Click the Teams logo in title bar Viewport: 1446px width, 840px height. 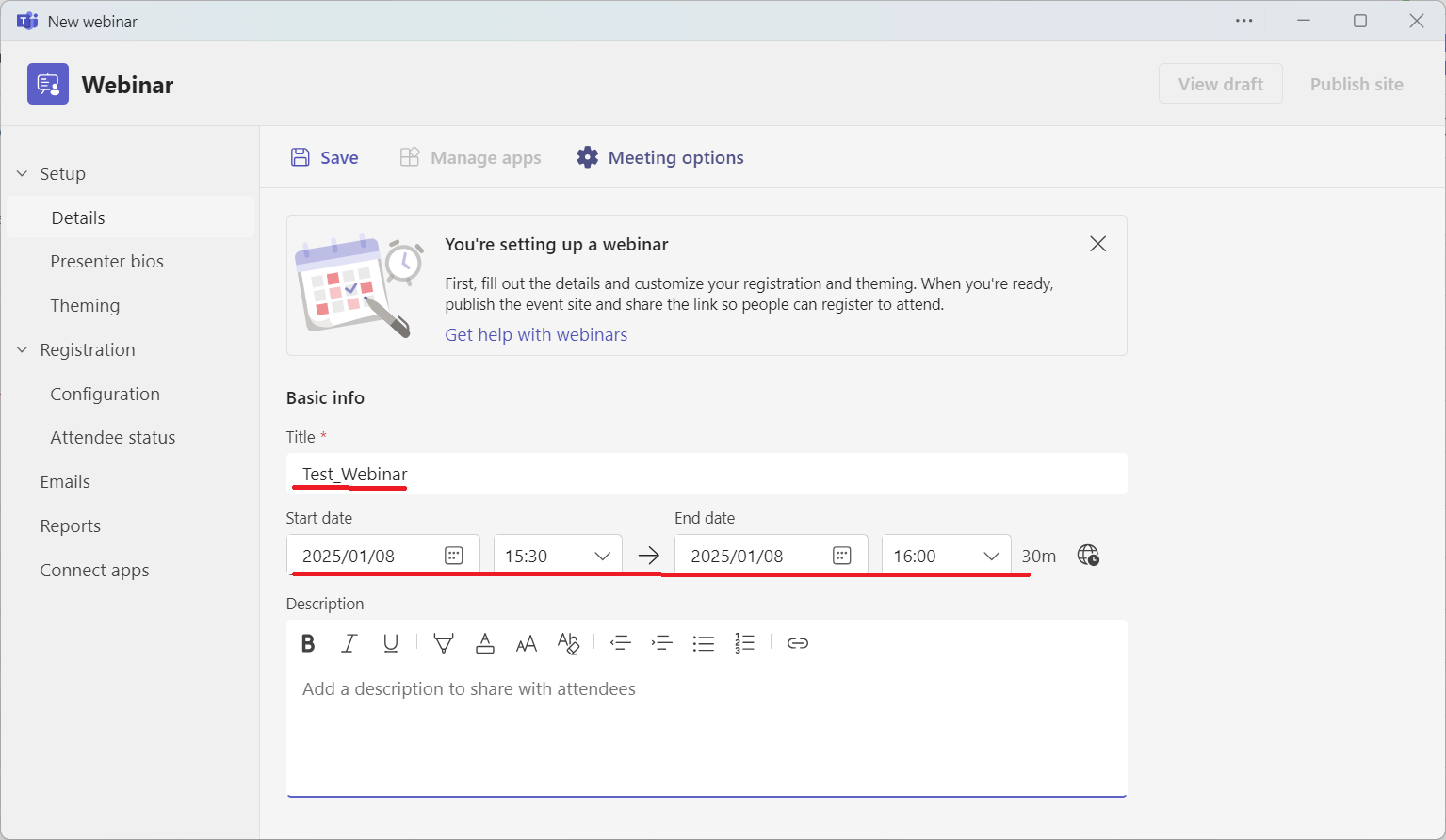(x=27, y=21)
